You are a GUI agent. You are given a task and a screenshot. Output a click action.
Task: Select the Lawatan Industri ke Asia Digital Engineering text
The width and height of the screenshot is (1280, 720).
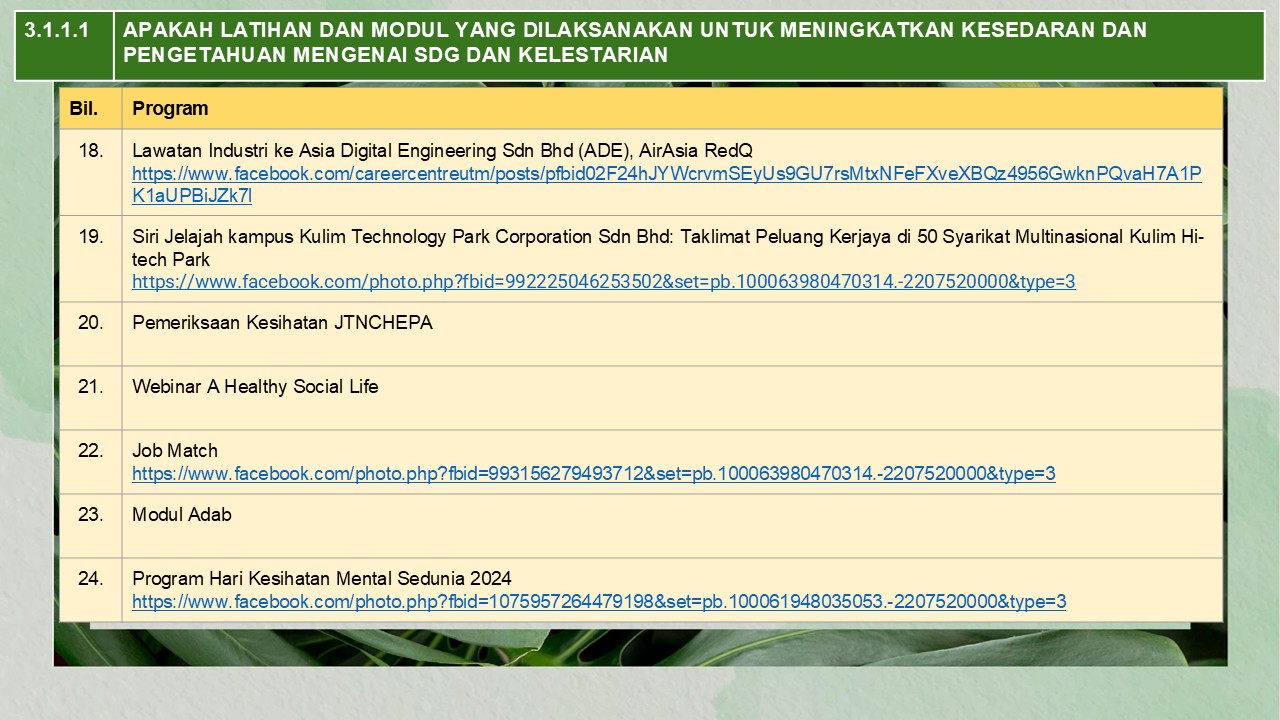(442, 151)
